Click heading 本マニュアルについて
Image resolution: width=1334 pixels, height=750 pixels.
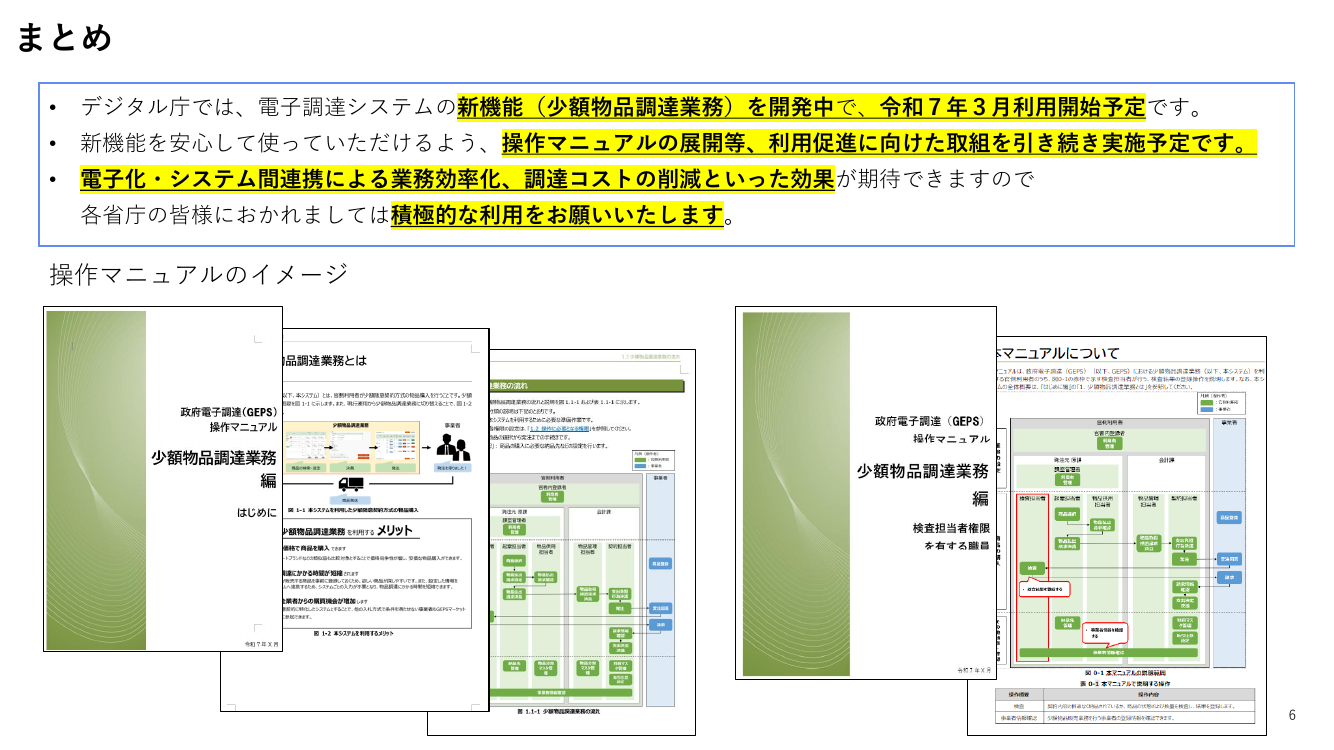coord(1058,353)
